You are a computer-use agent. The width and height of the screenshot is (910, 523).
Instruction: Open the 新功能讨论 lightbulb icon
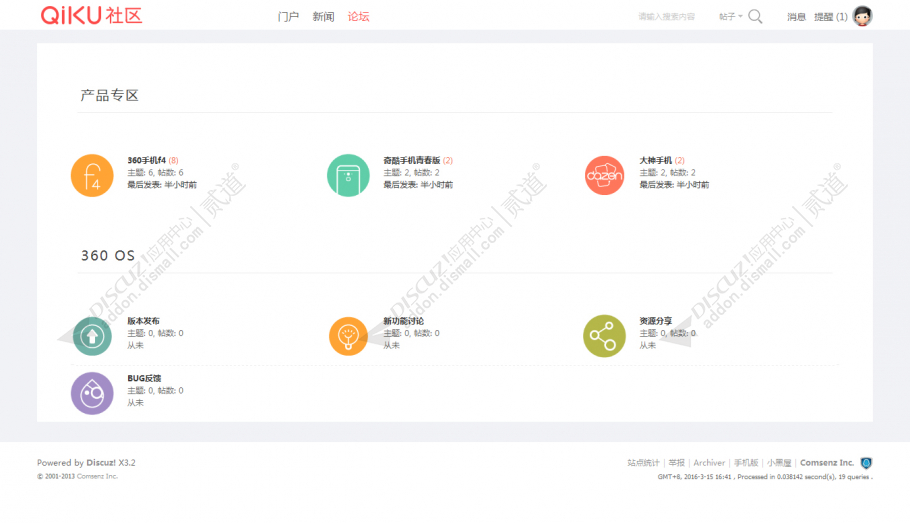(x=348, y=336)
